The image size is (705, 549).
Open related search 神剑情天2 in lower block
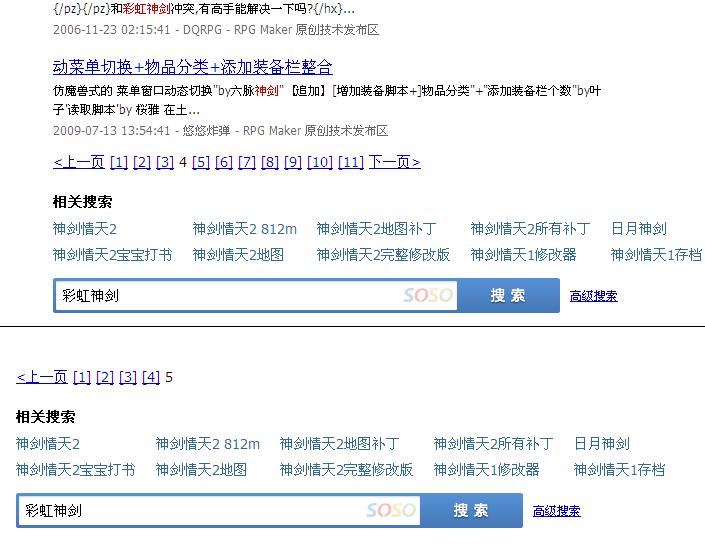(x=48, y=444)
